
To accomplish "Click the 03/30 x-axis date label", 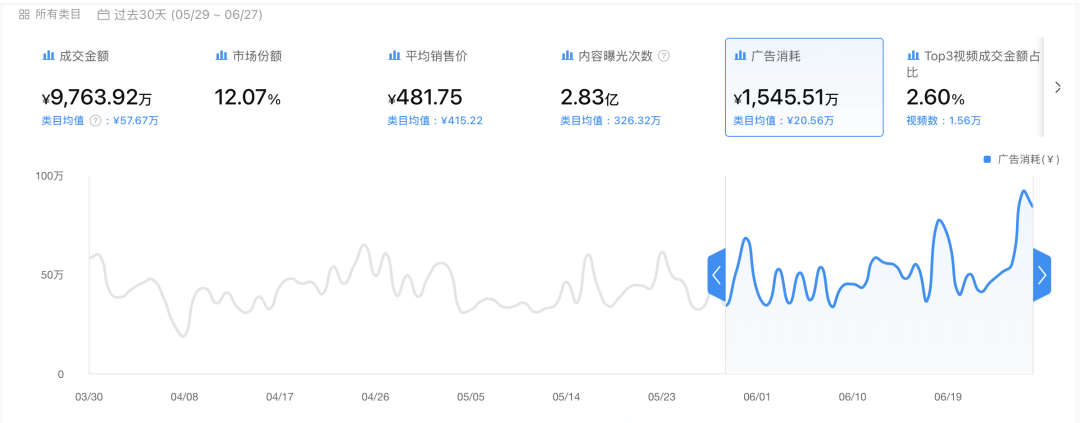I will pyautogui.click(x=89, y=398).
